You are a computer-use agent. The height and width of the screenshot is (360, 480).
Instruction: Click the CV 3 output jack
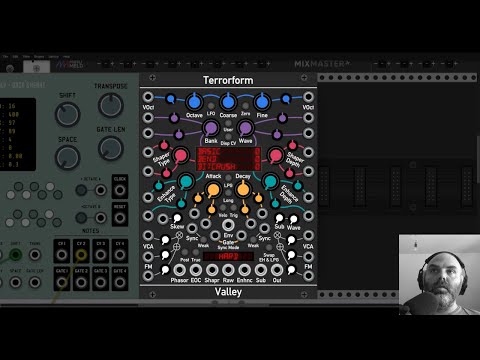pyautogui.click(x=100, y=255)
